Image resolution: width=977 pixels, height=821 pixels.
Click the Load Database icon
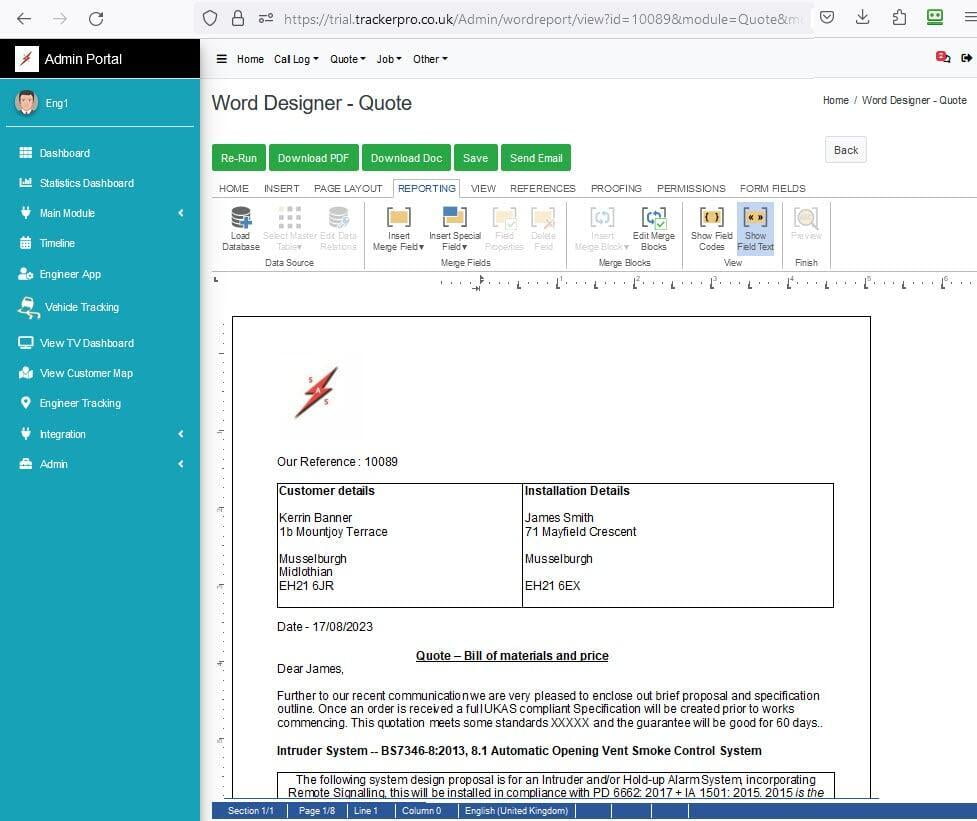pos(240,218)
